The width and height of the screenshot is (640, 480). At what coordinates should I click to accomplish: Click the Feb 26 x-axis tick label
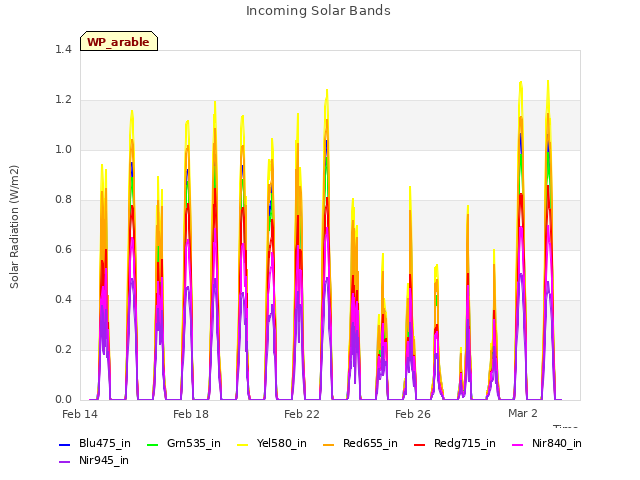coord(413,414)
